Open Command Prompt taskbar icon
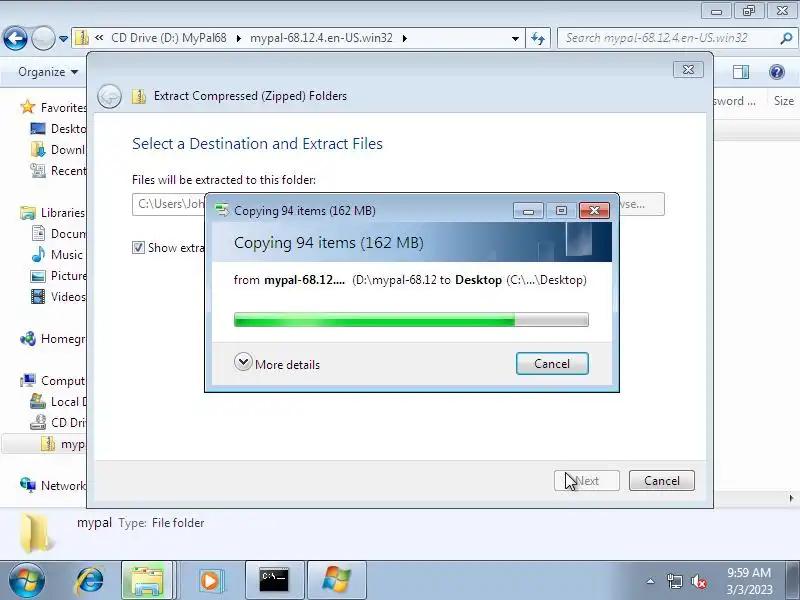 tap(274, 581)
